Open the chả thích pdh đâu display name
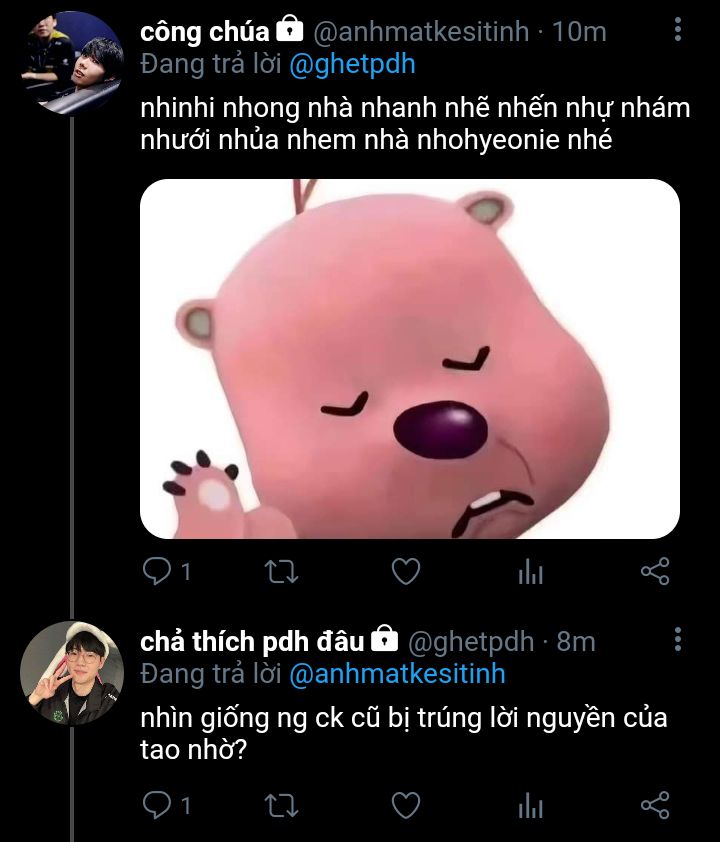 [252, 642]
